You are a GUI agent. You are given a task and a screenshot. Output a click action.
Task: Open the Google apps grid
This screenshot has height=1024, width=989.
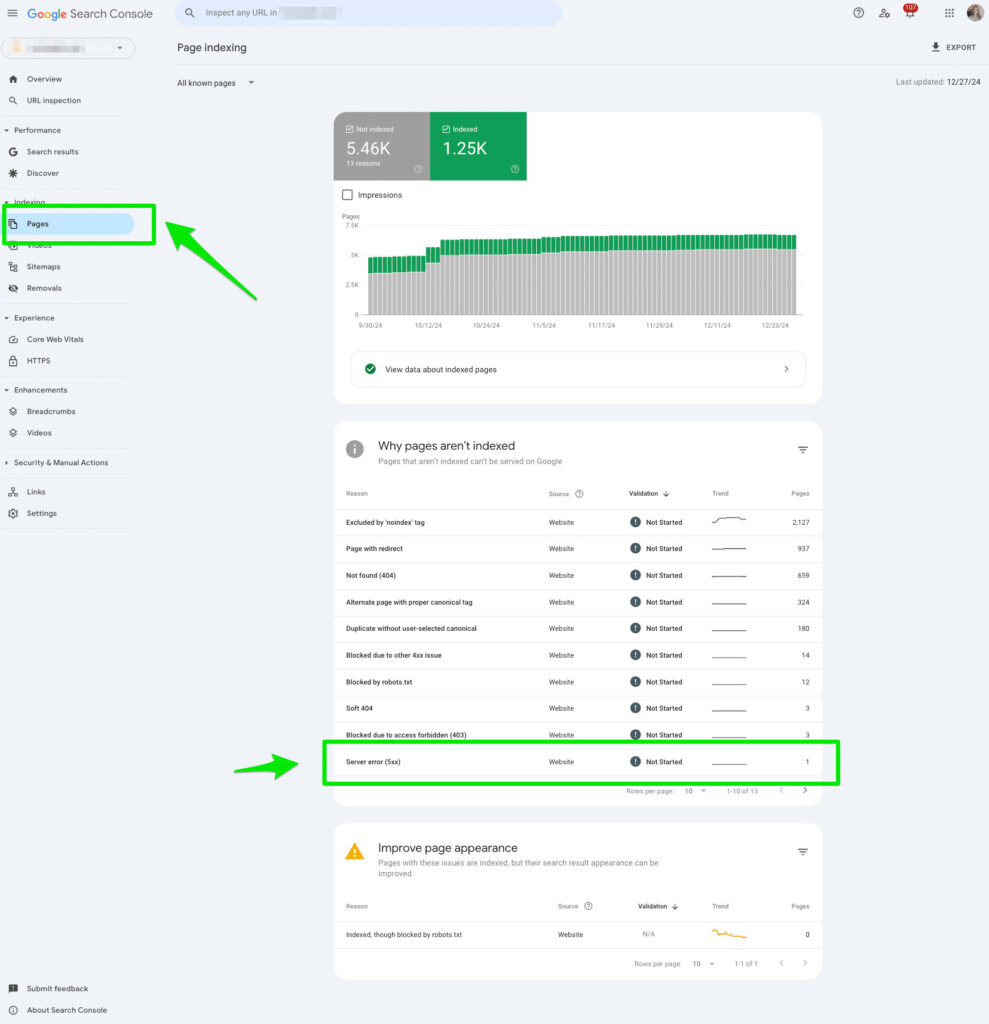tap(949, 13)
